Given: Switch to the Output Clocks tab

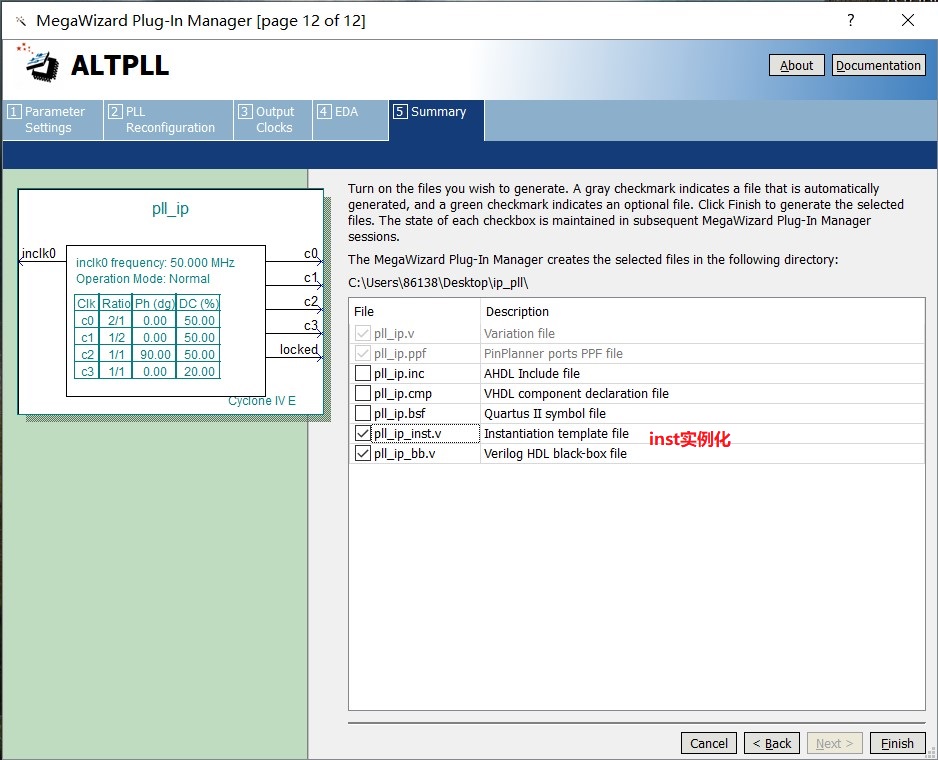Looking at the screenshot, I should pyautogui.click(x=273, y=120).
